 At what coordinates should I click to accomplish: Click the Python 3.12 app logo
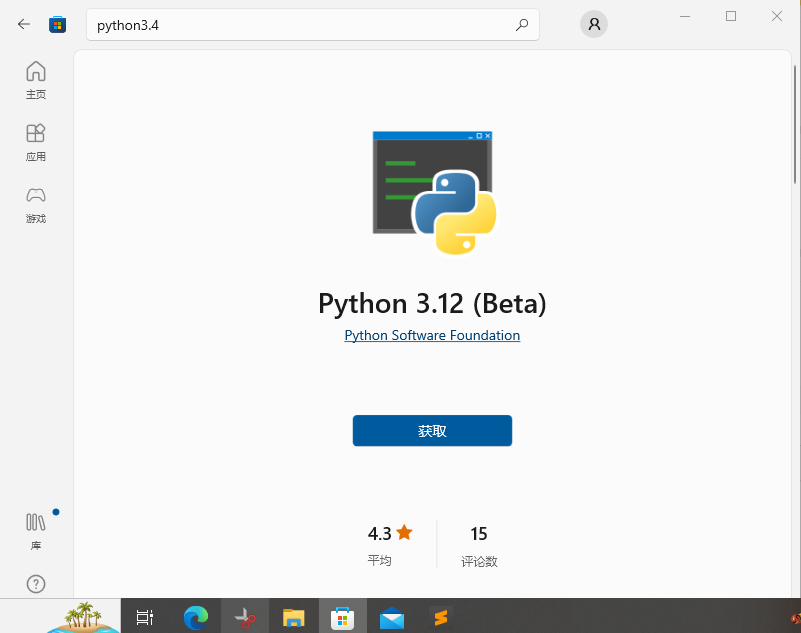click(434, 193)
